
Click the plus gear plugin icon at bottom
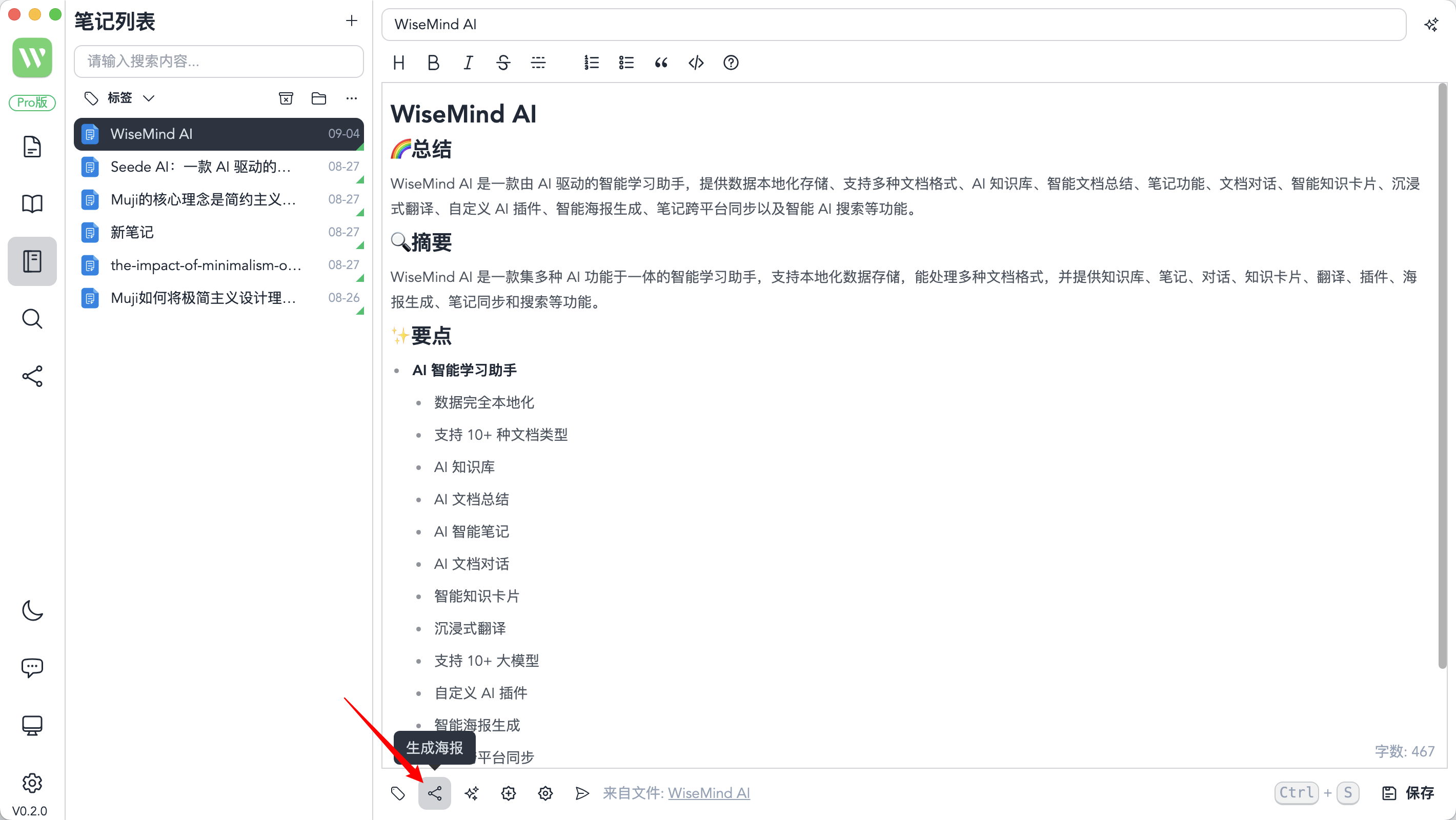[508, 793]
